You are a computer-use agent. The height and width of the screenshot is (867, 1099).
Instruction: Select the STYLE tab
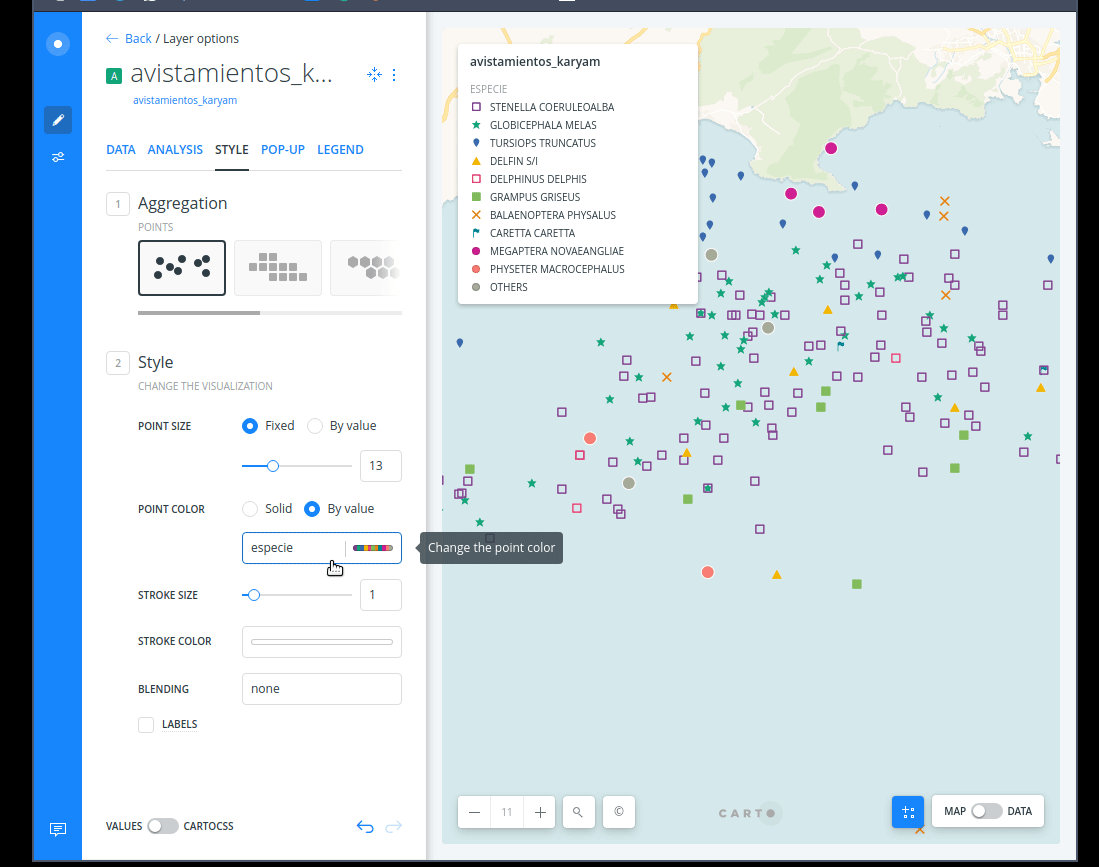click(232, 149)
